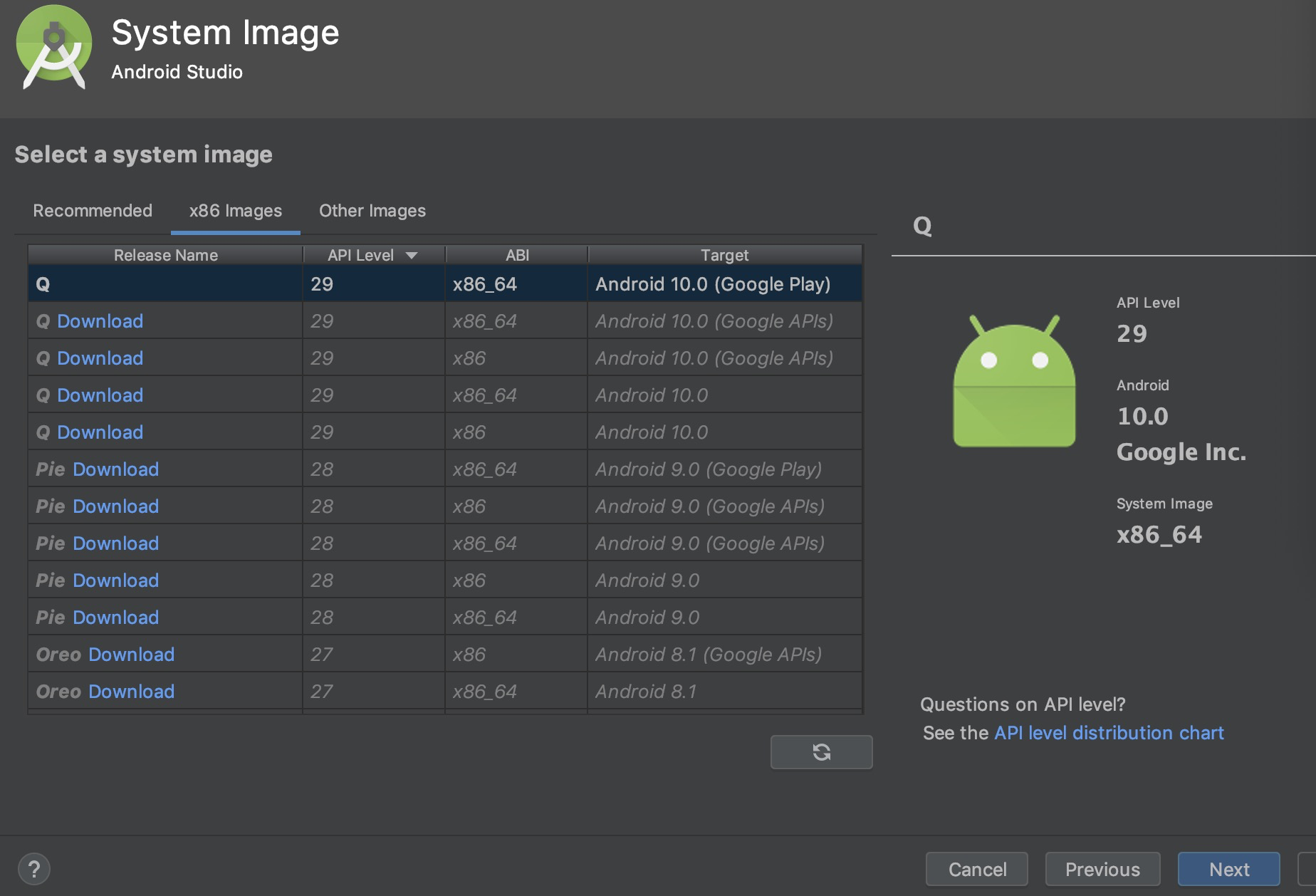This screenshot has width=1316, height=896.
Task: Click the Release Name column header
Action: pyautogui.click(x=165, y=255)
